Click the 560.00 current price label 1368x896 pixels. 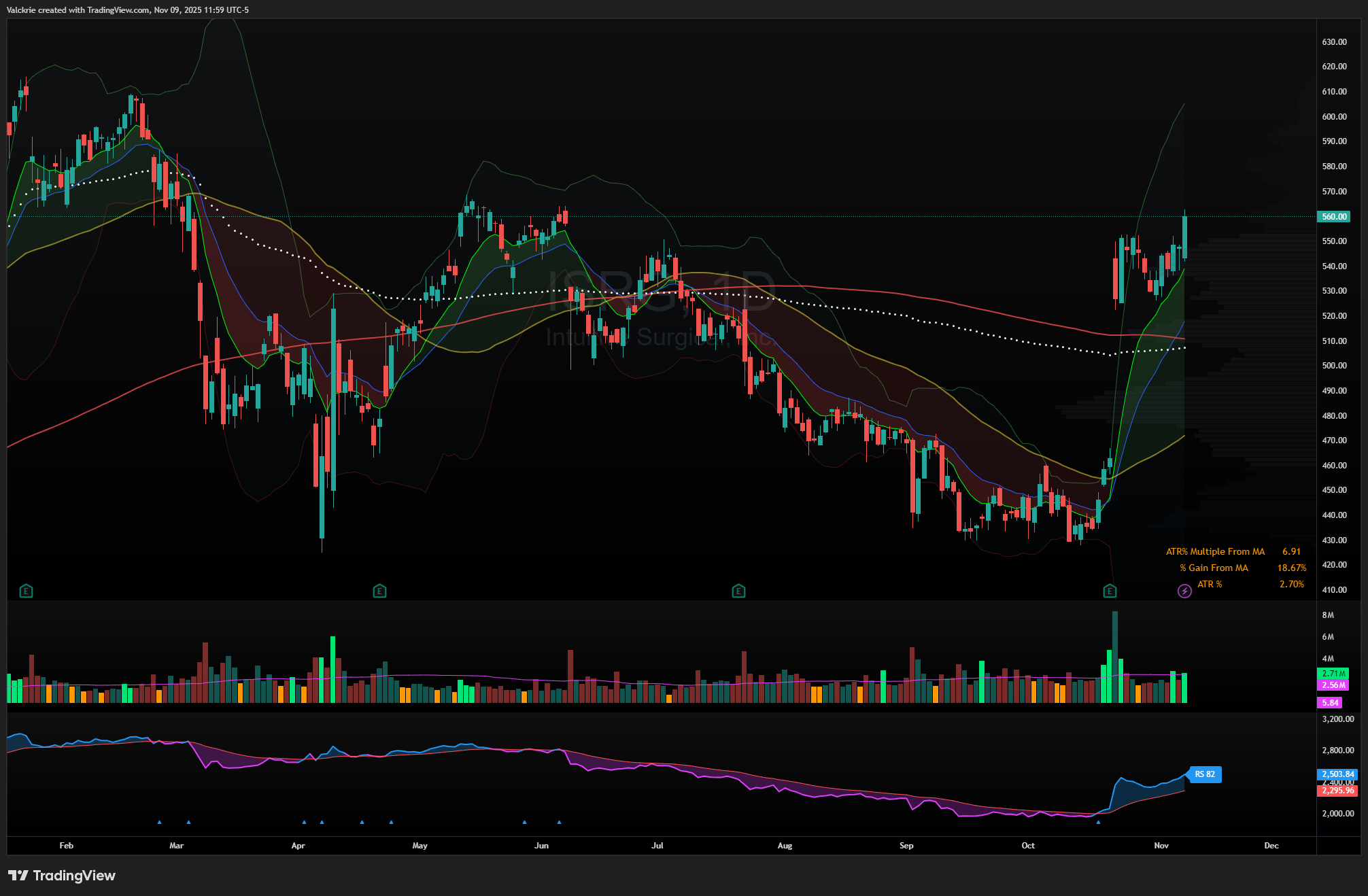click(x=1333, y=217)
